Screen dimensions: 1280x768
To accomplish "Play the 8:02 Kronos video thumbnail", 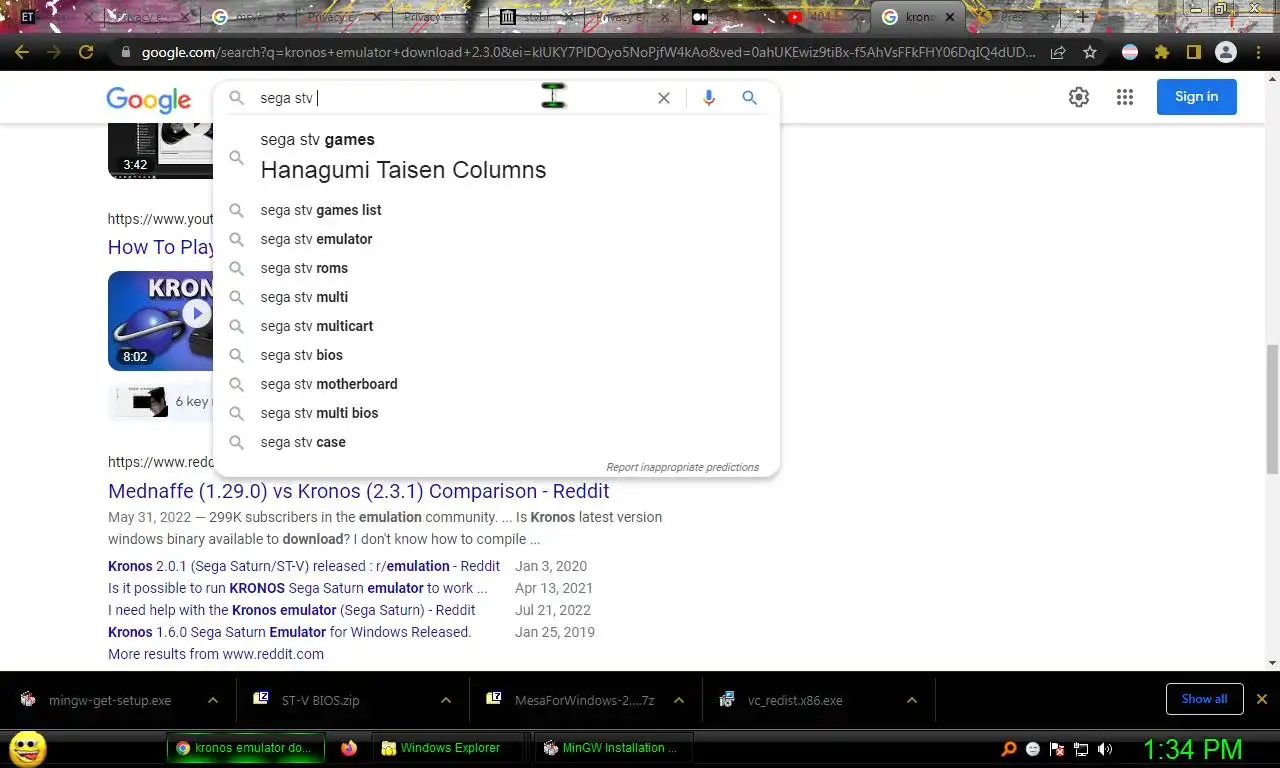I will click(160, 321).
